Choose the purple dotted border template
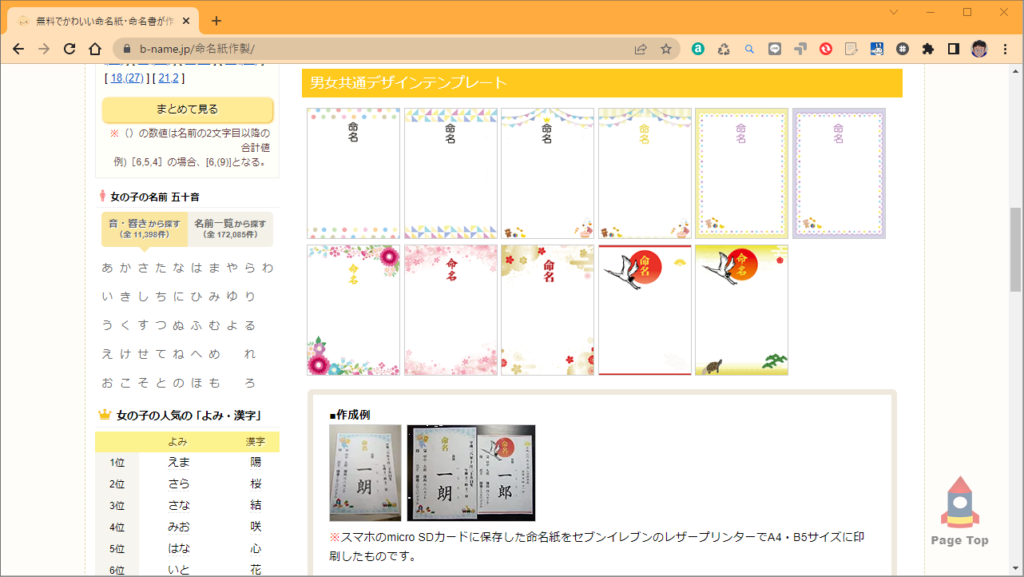The image size is (1024, 577). click(838, 173)
